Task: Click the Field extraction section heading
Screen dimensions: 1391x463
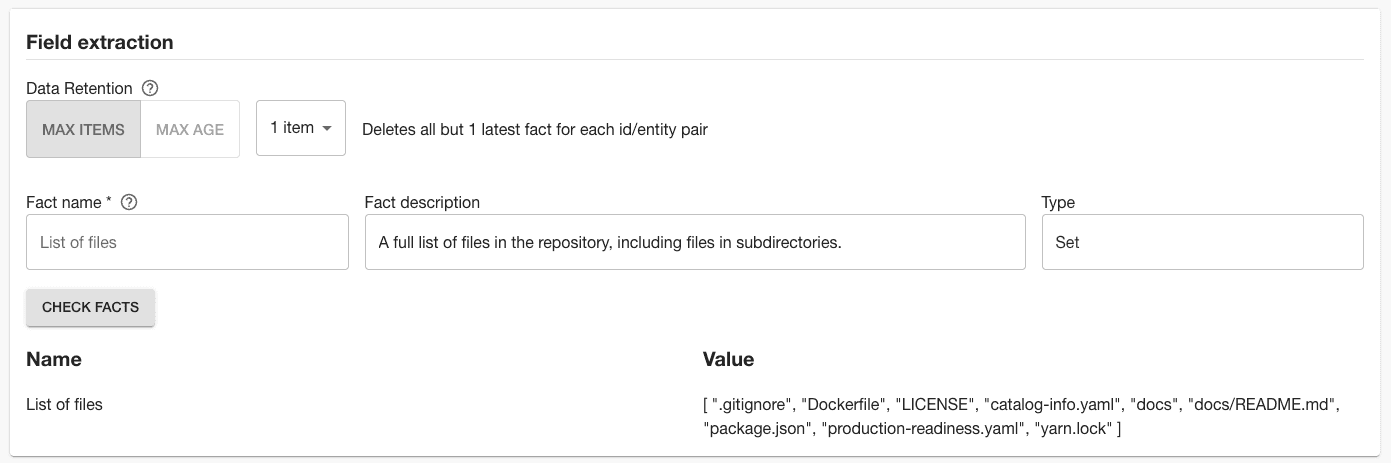Action: (100, 42)
